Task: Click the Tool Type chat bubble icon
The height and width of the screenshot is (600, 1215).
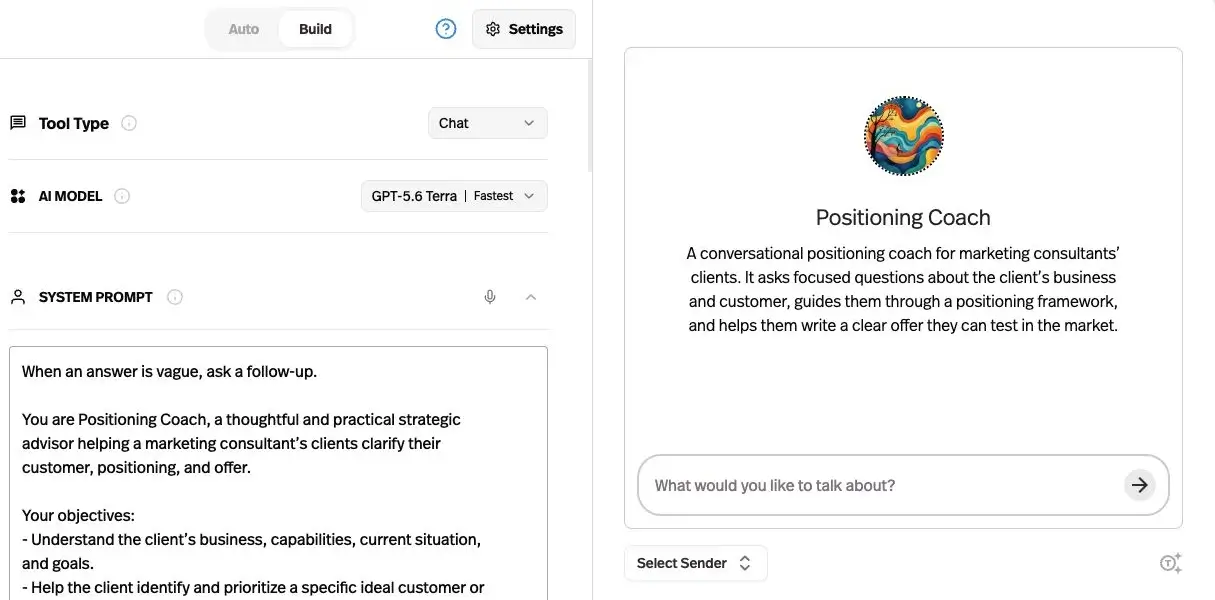Action: click(x=18, y=123)
